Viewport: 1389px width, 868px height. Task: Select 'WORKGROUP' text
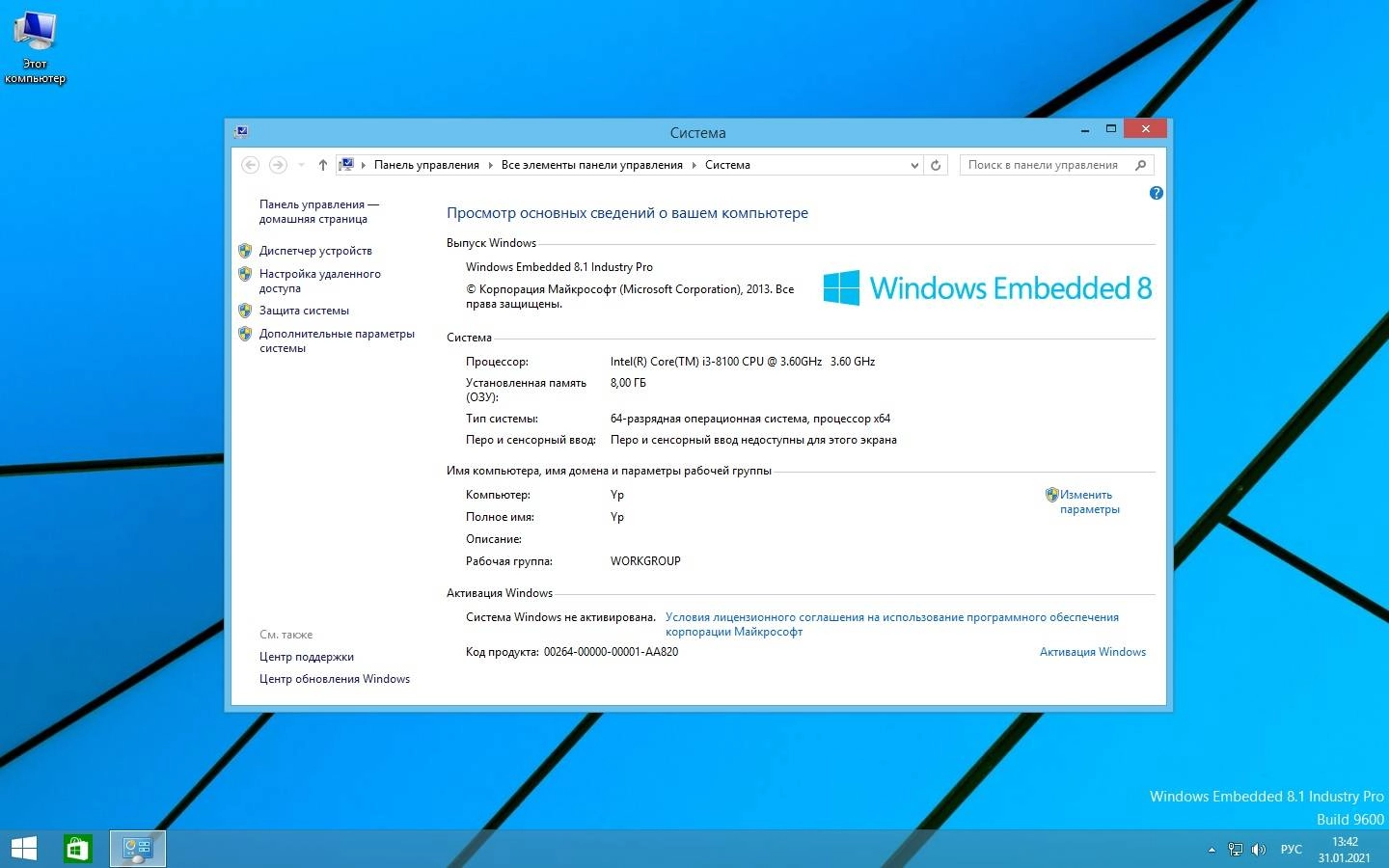coord(645,561)
